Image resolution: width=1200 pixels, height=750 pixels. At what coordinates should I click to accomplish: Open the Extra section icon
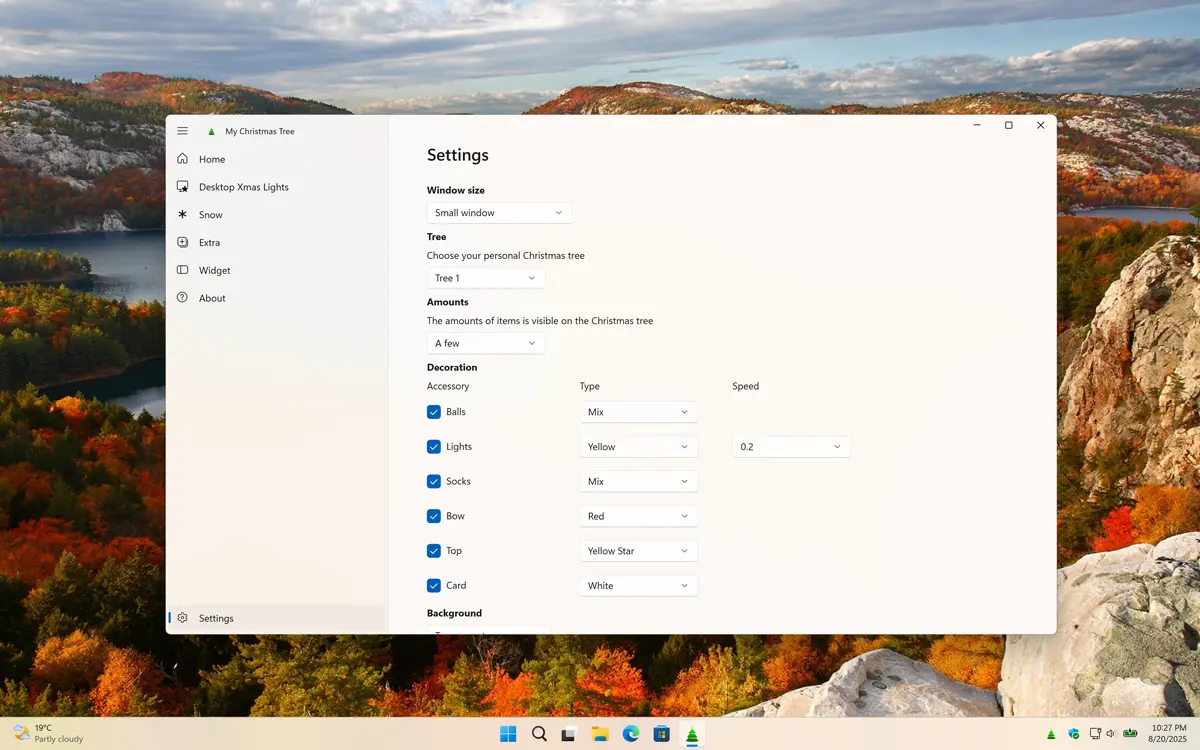tap(182, 242)
